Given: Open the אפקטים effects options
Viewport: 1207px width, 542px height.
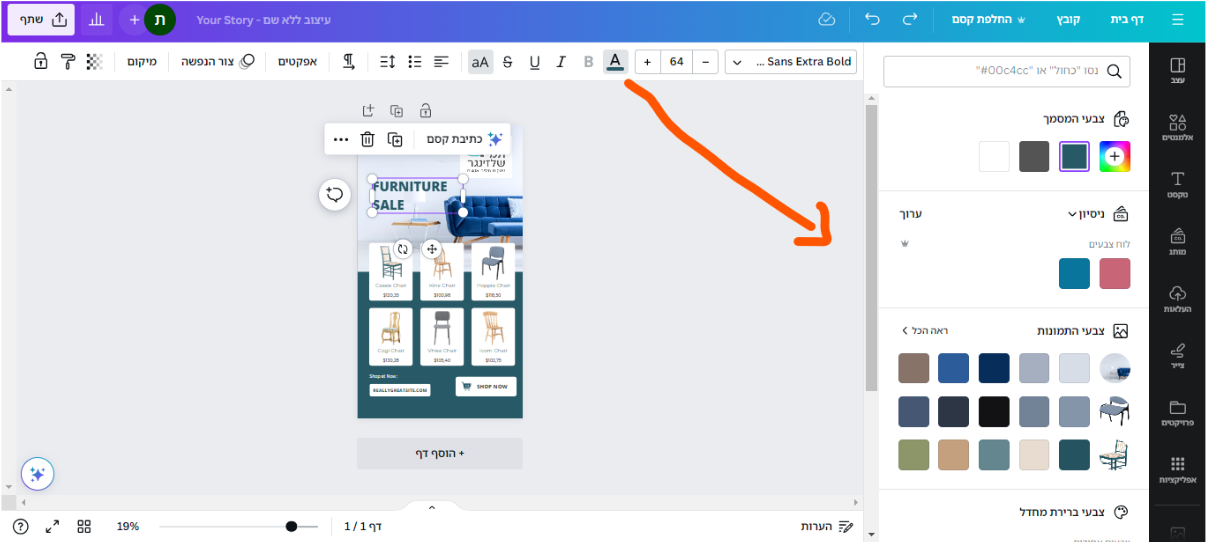Looking at the screenshot, I should pos(297,62).
